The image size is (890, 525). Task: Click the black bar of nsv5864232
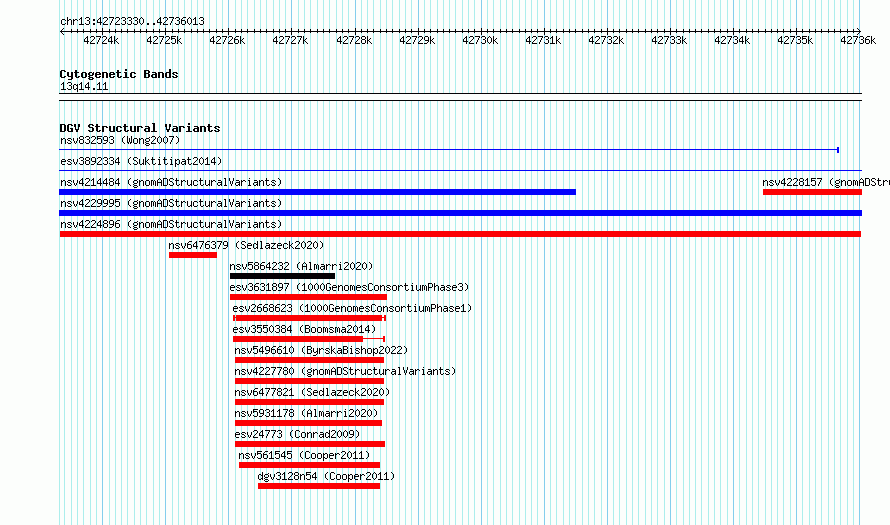[282, 276]
